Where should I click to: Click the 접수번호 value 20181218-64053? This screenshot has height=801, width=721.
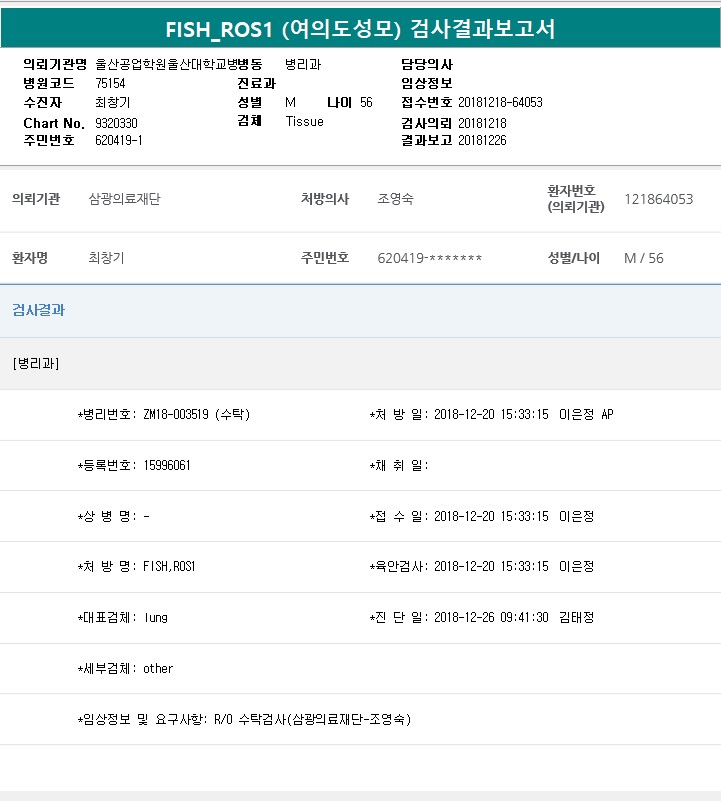pos(500,102)
